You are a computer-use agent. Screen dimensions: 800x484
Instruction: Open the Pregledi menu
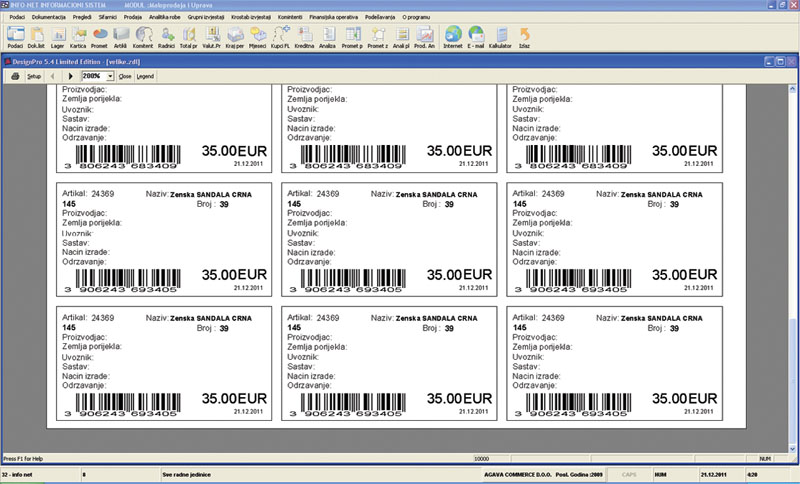point(82,17)
